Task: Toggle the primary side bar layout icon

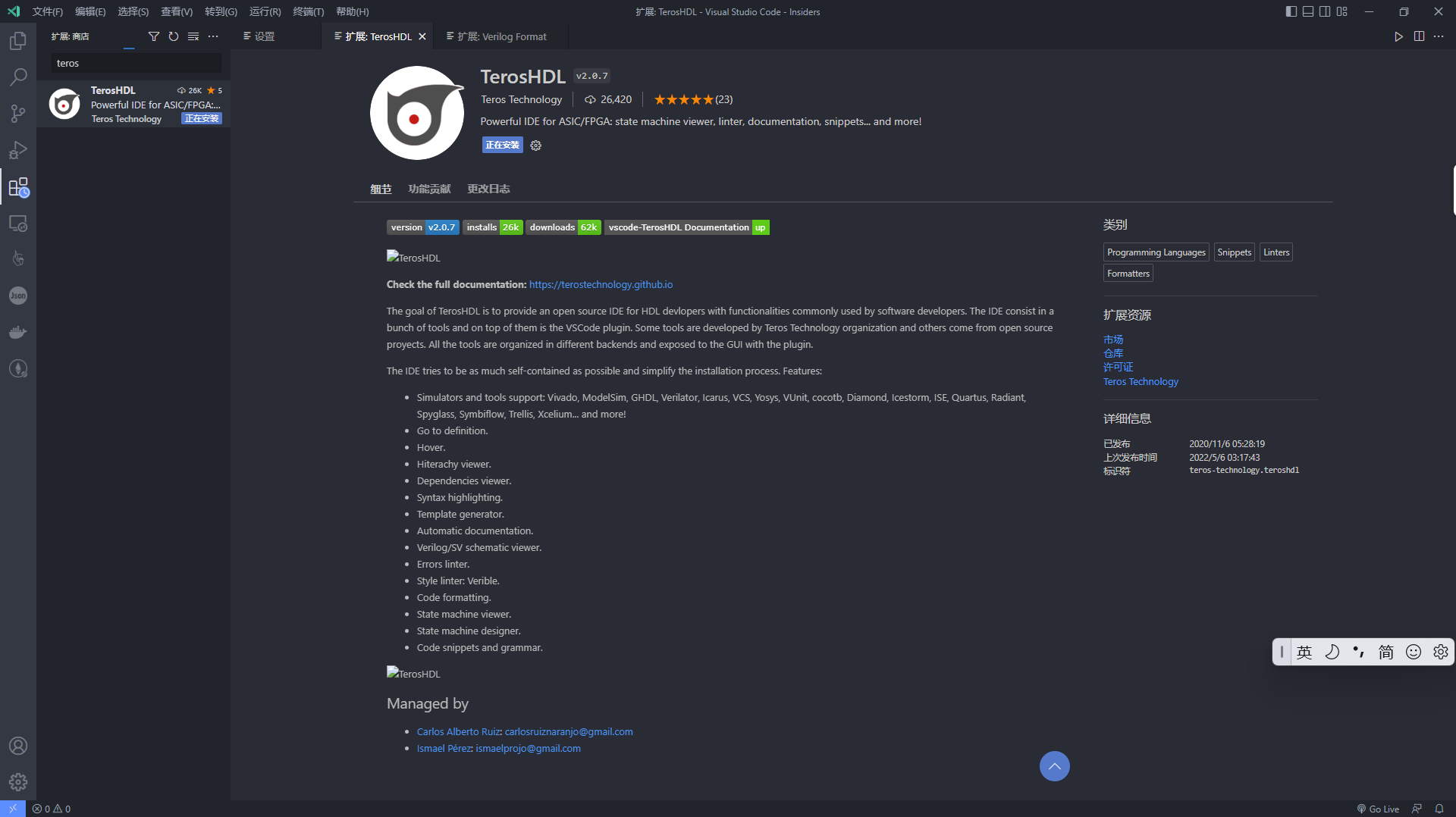Action: click(1291, 11)
